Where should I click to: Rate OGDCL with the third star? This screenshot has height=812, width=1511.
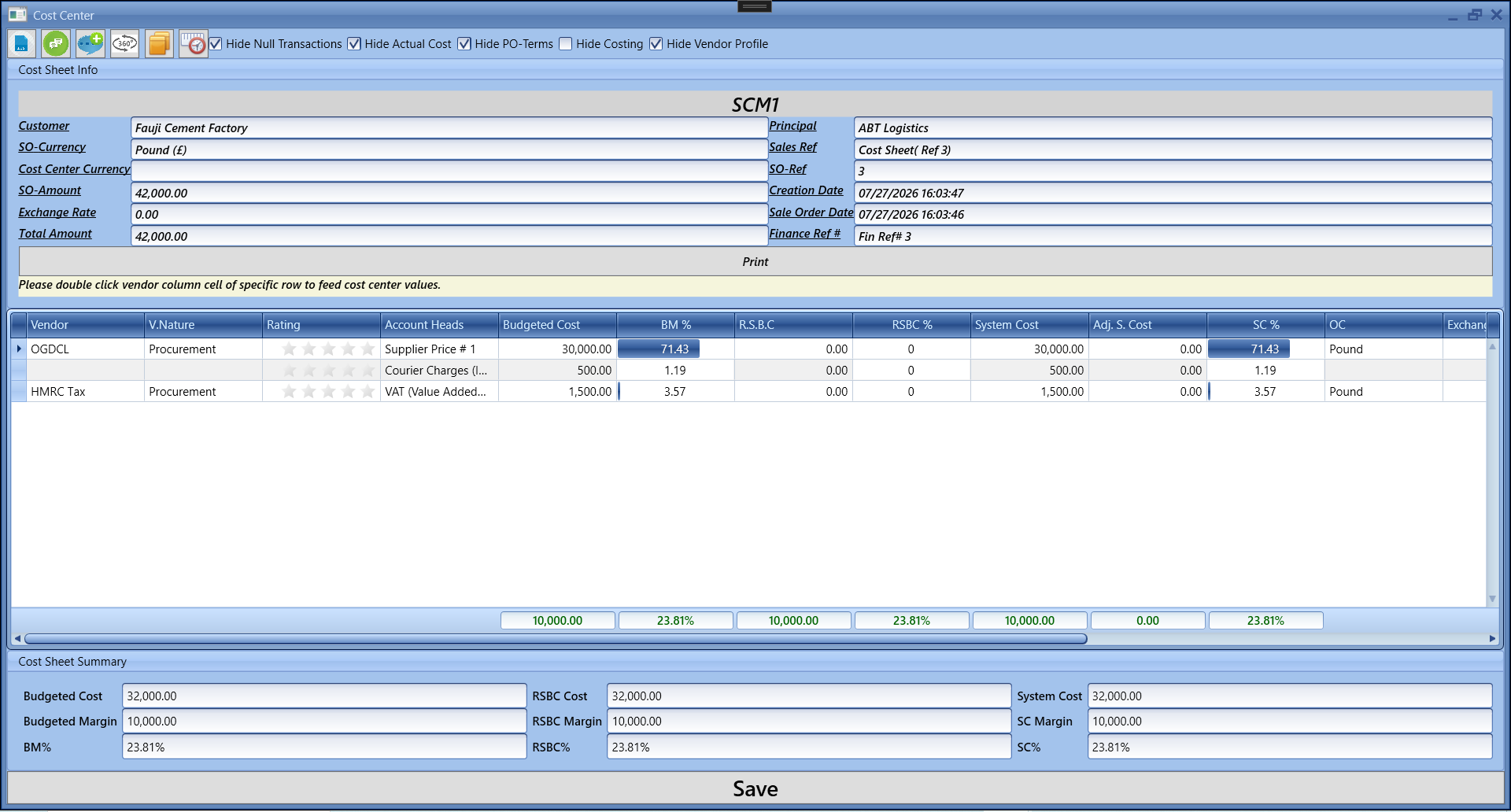pos(328,349)
